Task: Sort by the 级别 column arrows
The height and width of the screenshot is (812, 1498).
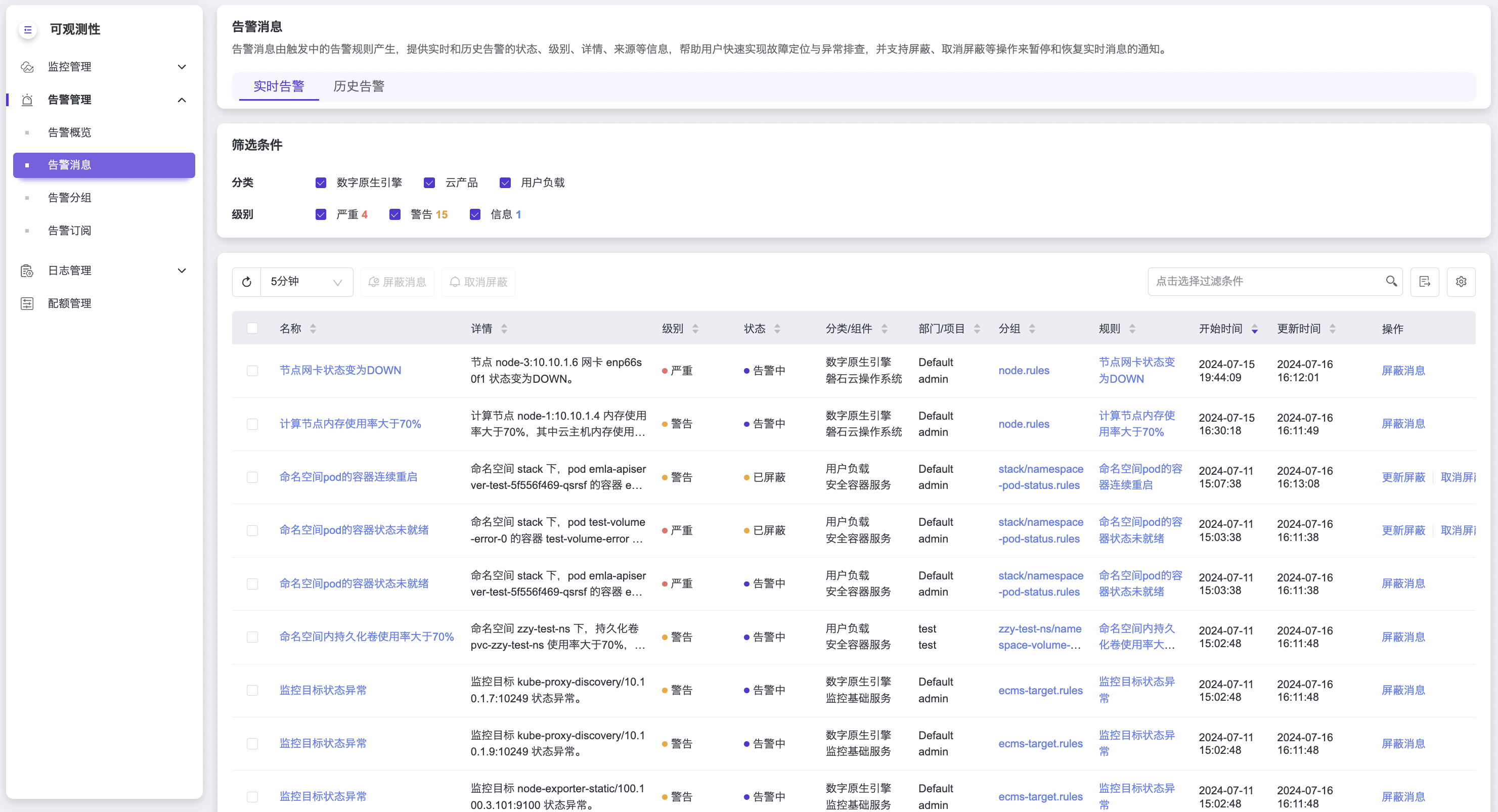Action: pos(695,329)
